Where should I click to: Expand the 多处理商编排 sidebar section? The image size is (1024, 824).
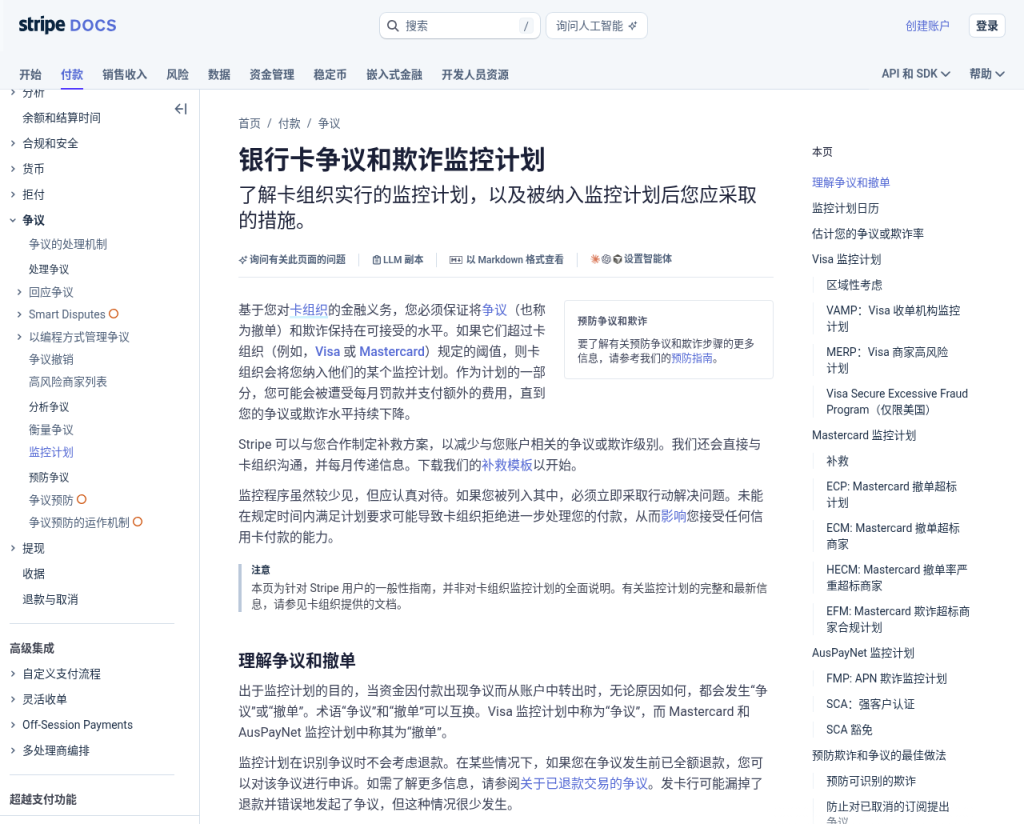click(12, 751)
